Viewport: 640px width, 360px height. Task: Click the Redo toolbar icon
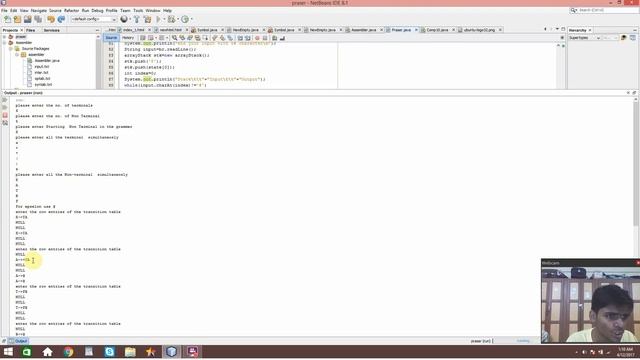click(61, 19)
